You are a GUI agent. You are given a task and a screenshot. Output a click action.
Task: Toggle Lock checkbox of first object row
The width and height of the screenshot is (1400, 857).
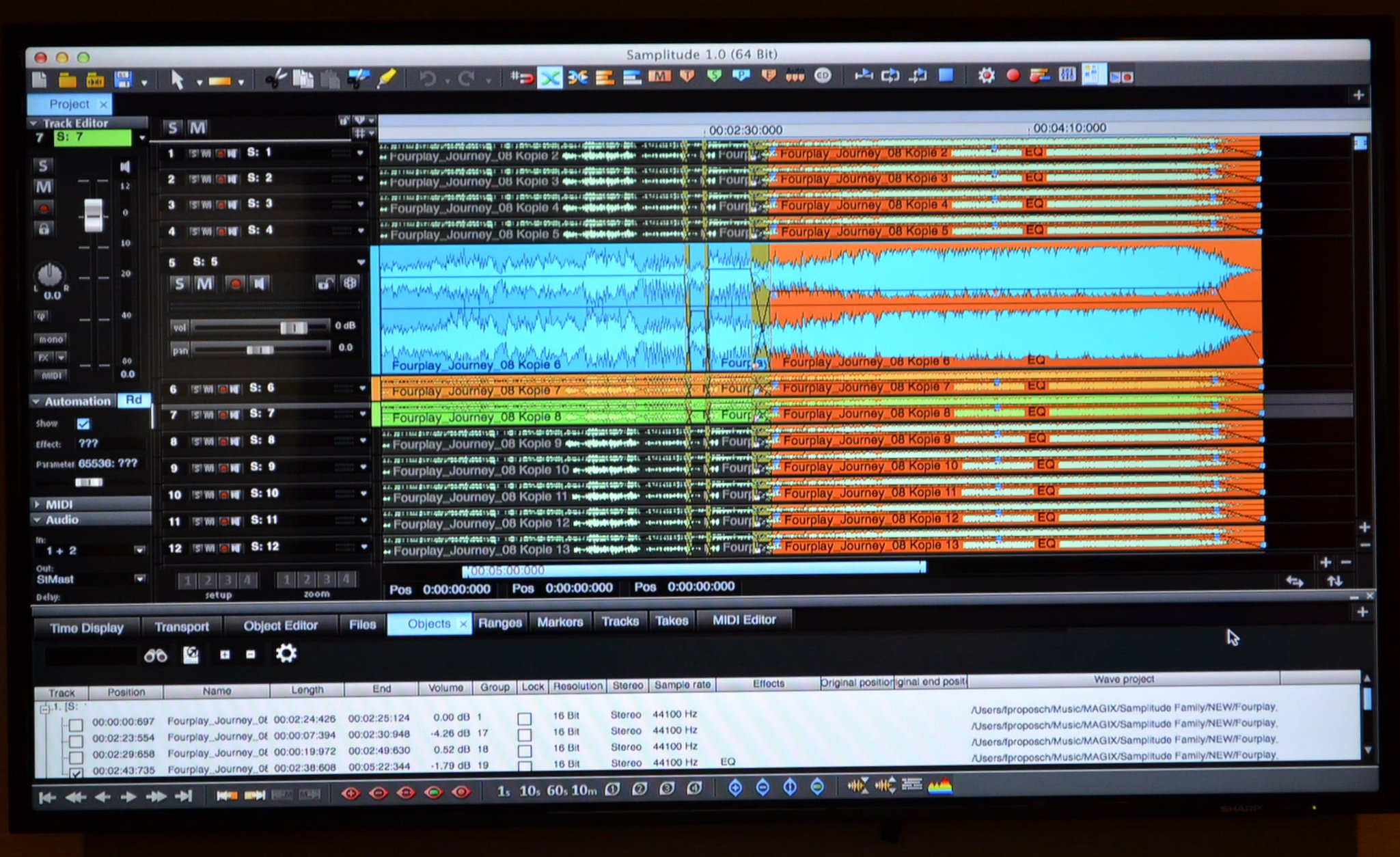(524, 719)
